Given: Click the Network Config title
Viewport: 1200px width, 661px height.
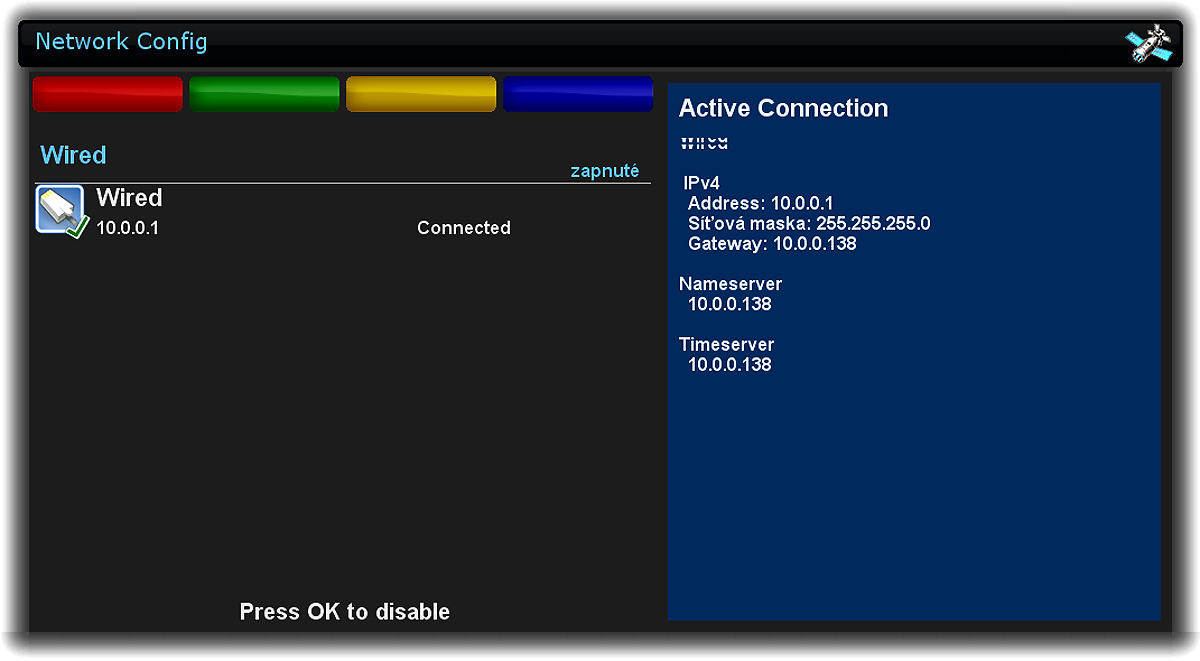Looking at the screenshot, I should (x=121, y=42).
